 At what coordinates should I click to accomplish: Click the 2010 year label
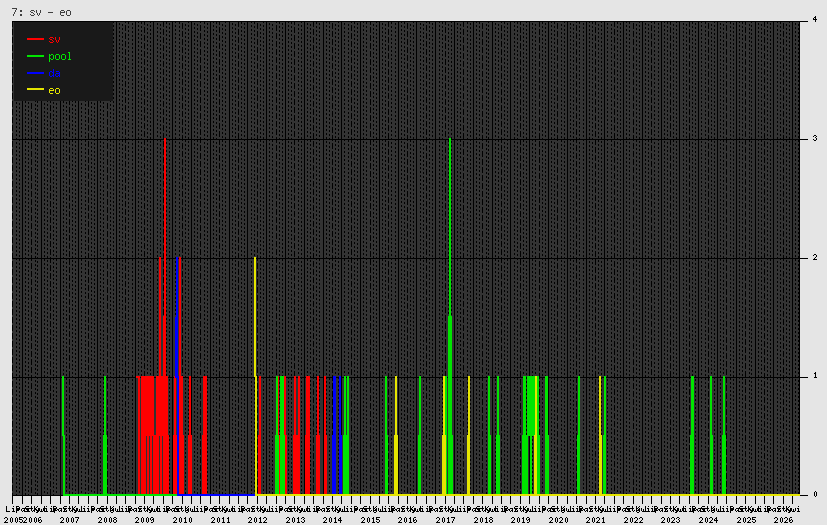182,520
